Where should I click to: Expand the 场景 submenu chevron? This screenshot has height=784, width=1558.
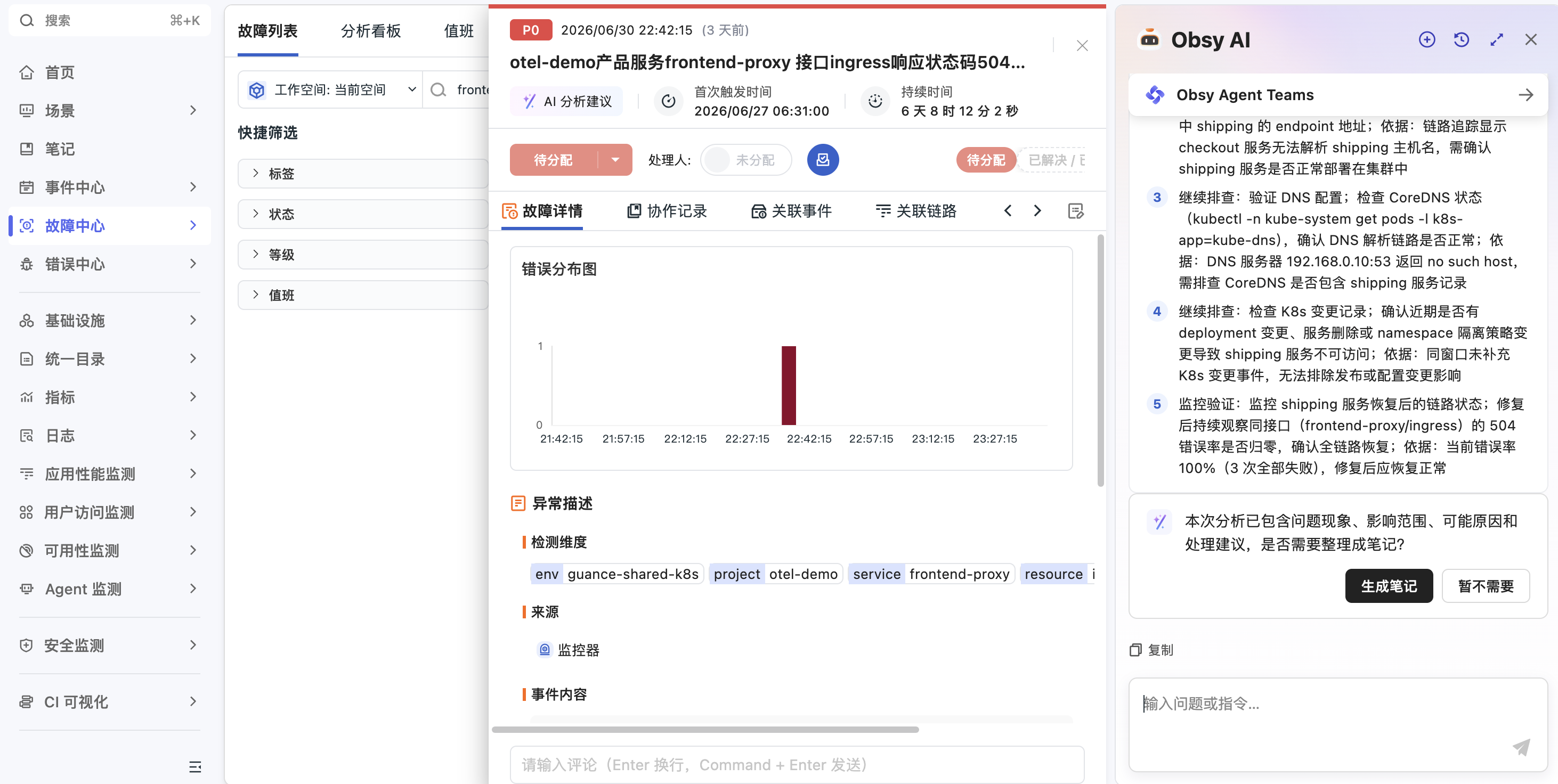193,111
